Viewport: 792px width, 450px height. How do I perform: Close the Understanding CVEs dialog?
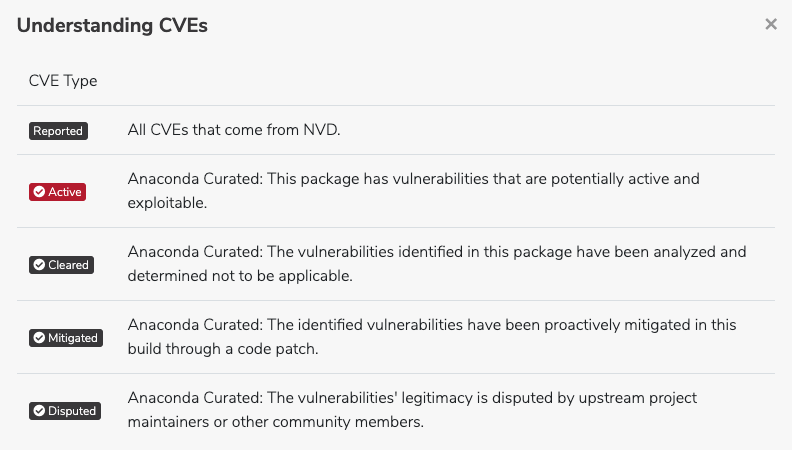pos(771,24)
